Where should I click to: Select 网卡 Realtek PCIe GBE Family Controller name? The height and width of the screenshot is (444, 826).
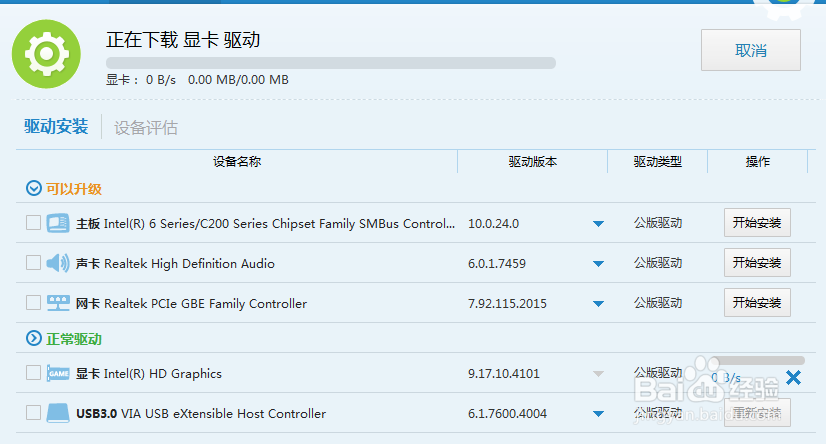191,303
